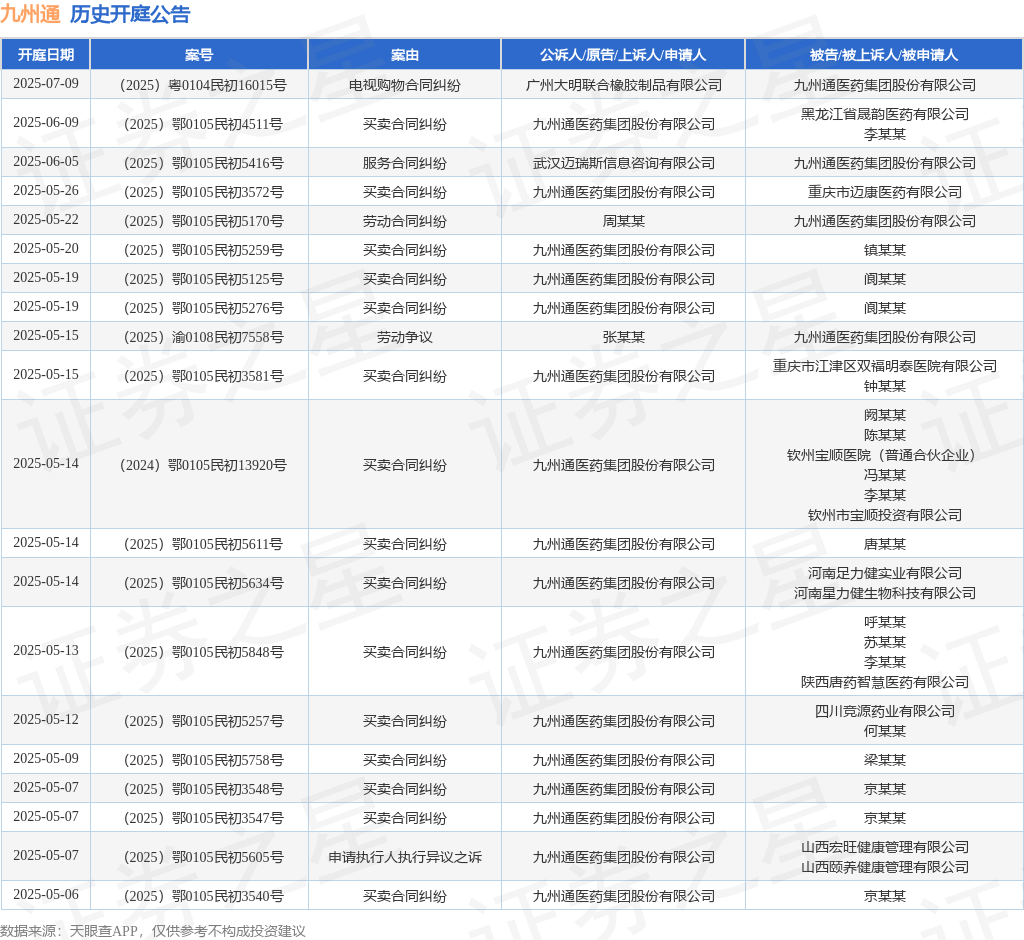This screenshot has width=1024, height=940.
Task: Click 梁某某 defendant cell
Action: [884, 760]
